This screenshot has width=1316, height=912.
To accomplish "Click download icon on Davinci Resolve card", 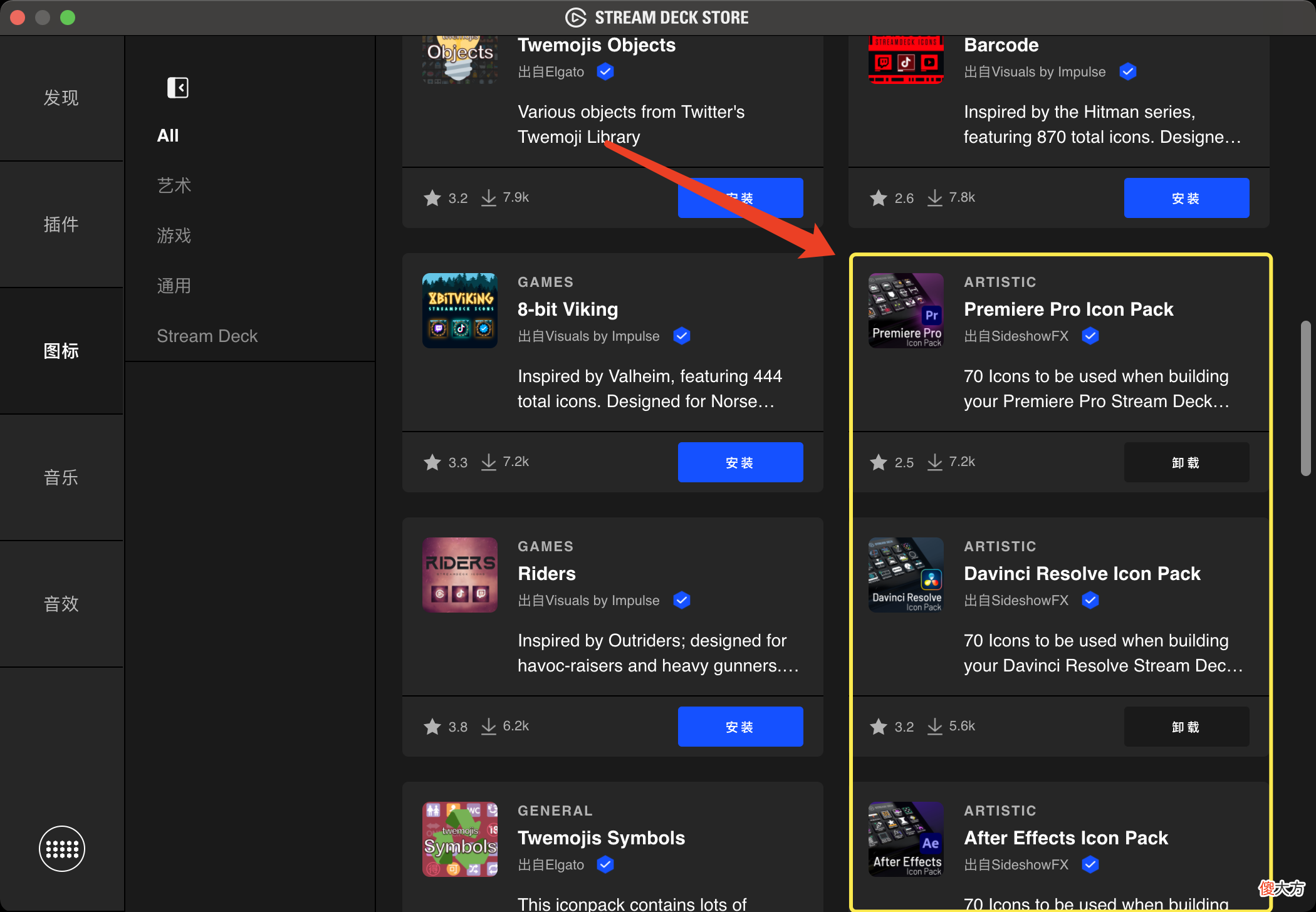I will pyautogui.click(x=935, y=727).
